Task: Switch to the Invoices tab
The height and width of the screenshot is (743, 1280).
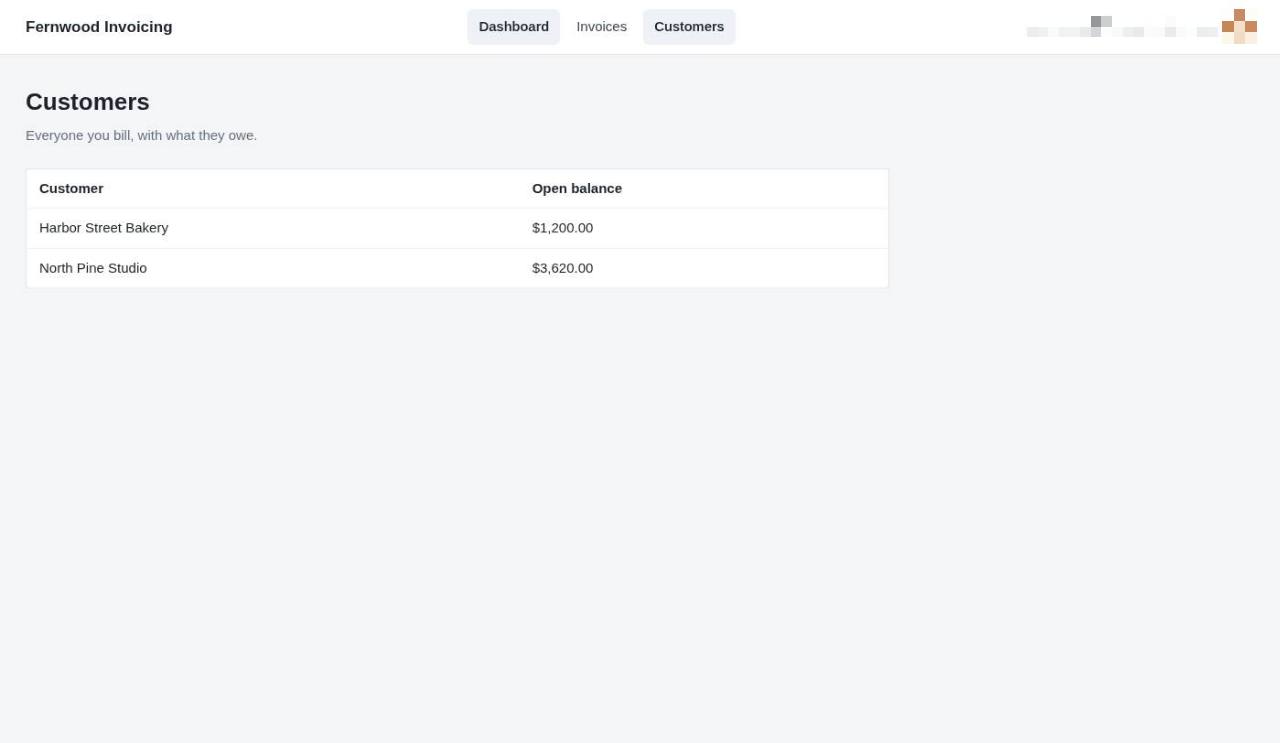Action: 601,27
